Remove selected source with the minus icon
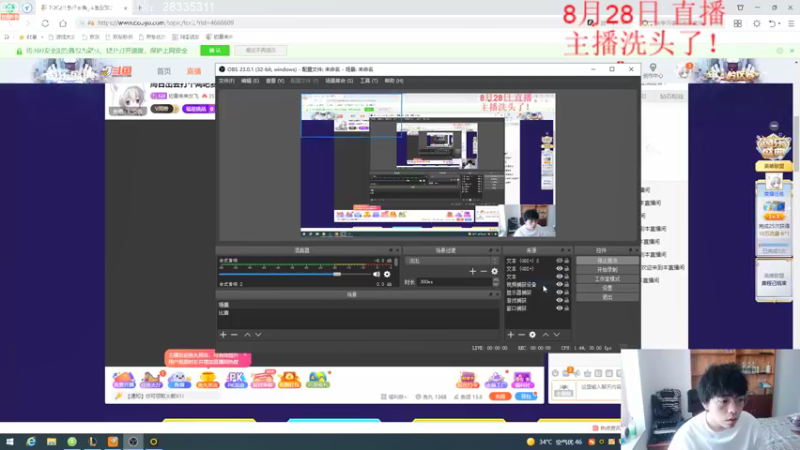The width and height of the screenshot is (800, 450). [521, 335]
